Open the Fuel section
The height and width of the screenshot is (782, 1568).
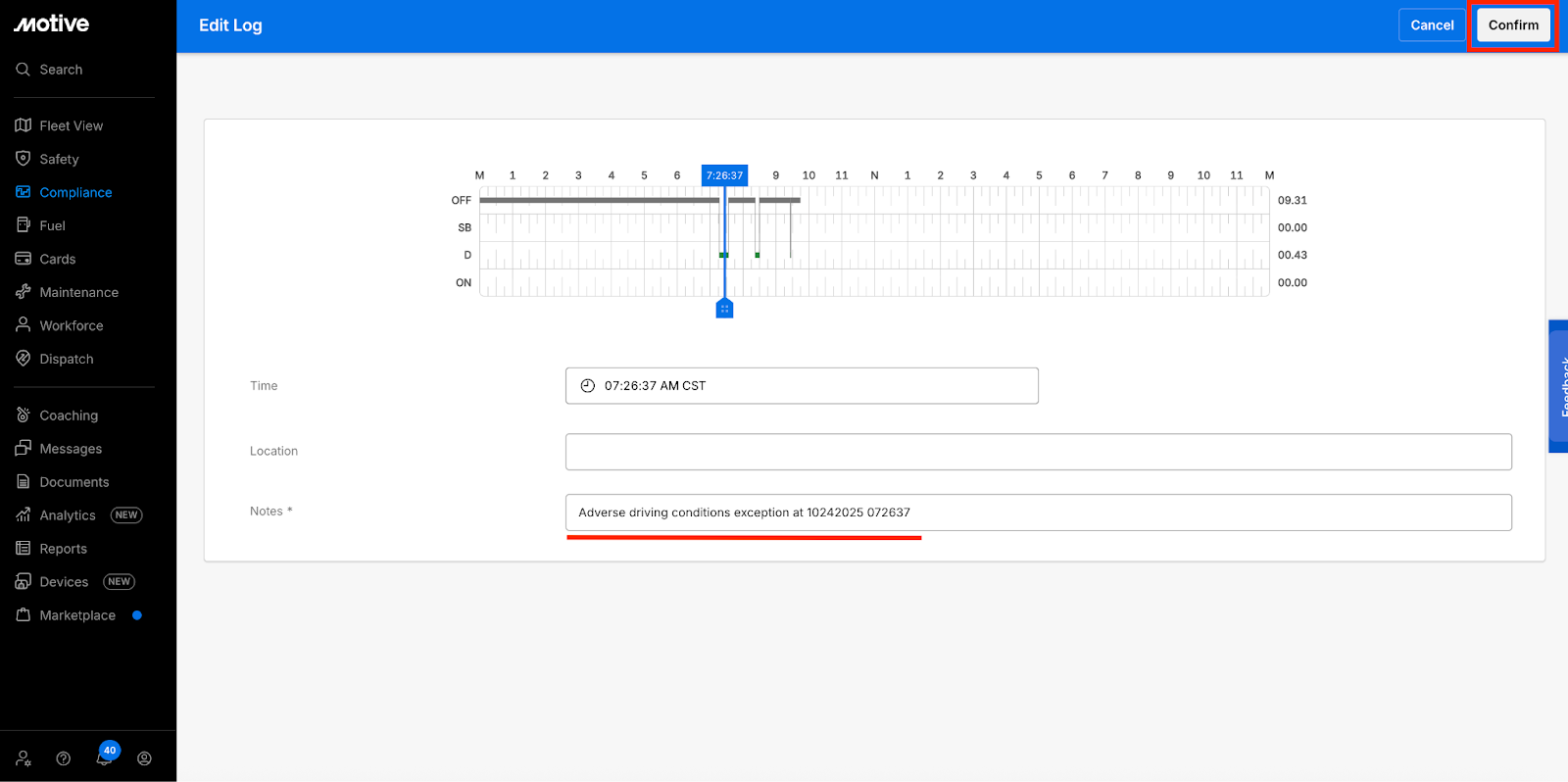(52, 225)
